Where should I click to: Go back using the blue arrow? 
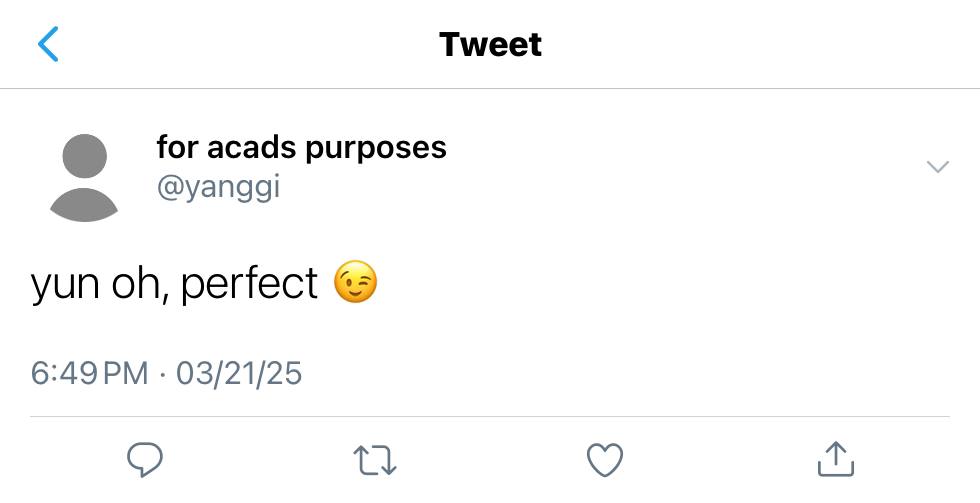click(x=48, y=44)
